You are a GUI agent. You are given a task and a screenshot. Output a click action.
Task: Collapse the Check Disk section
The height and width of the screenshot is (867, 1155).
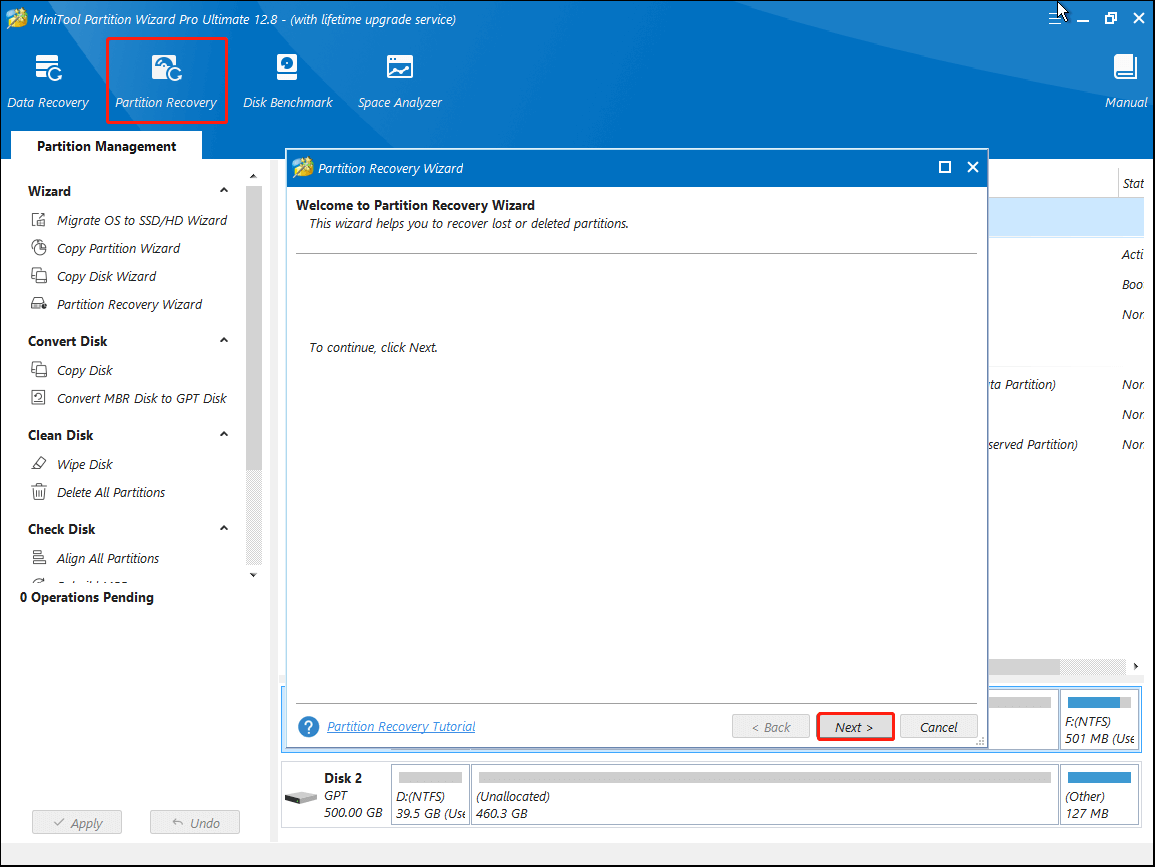[x=224, y=528]
